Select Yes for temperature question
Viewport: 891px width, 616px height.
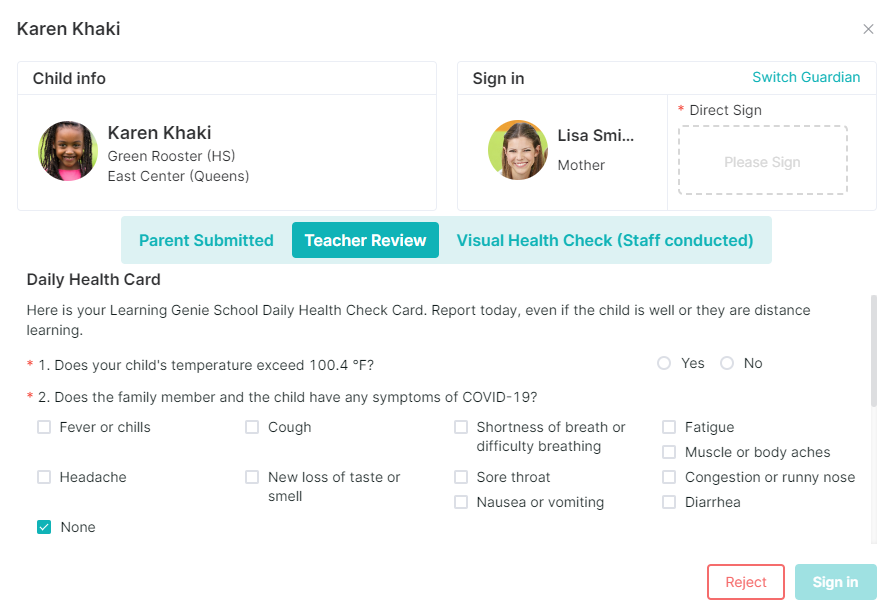click(x=664, y=363)
